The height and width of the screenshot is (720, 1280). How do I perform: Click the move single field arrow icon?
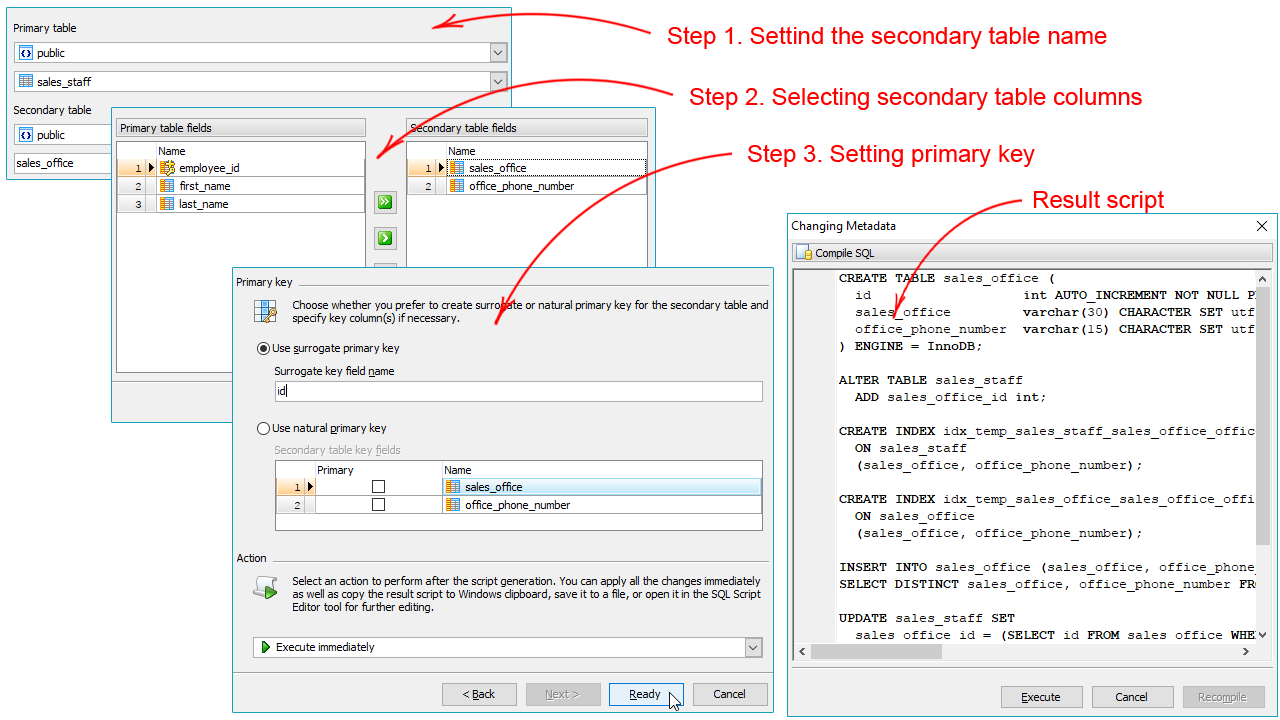pos(385,238)
